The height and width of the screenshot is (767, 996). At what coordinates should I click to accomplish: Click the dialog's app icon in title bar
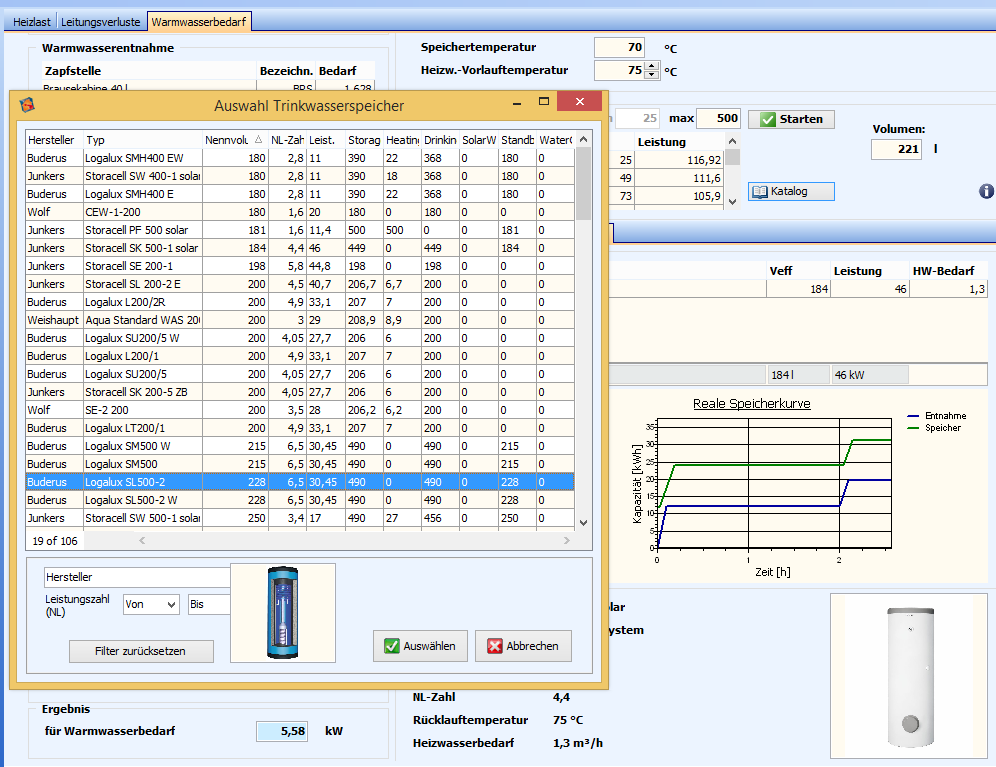click(x=27, y=105)
